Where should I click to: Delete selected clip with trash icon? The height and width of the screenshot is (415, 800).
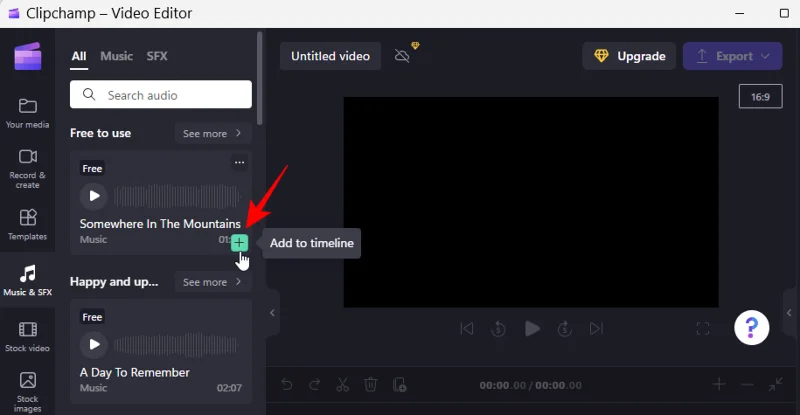point(370,384)
